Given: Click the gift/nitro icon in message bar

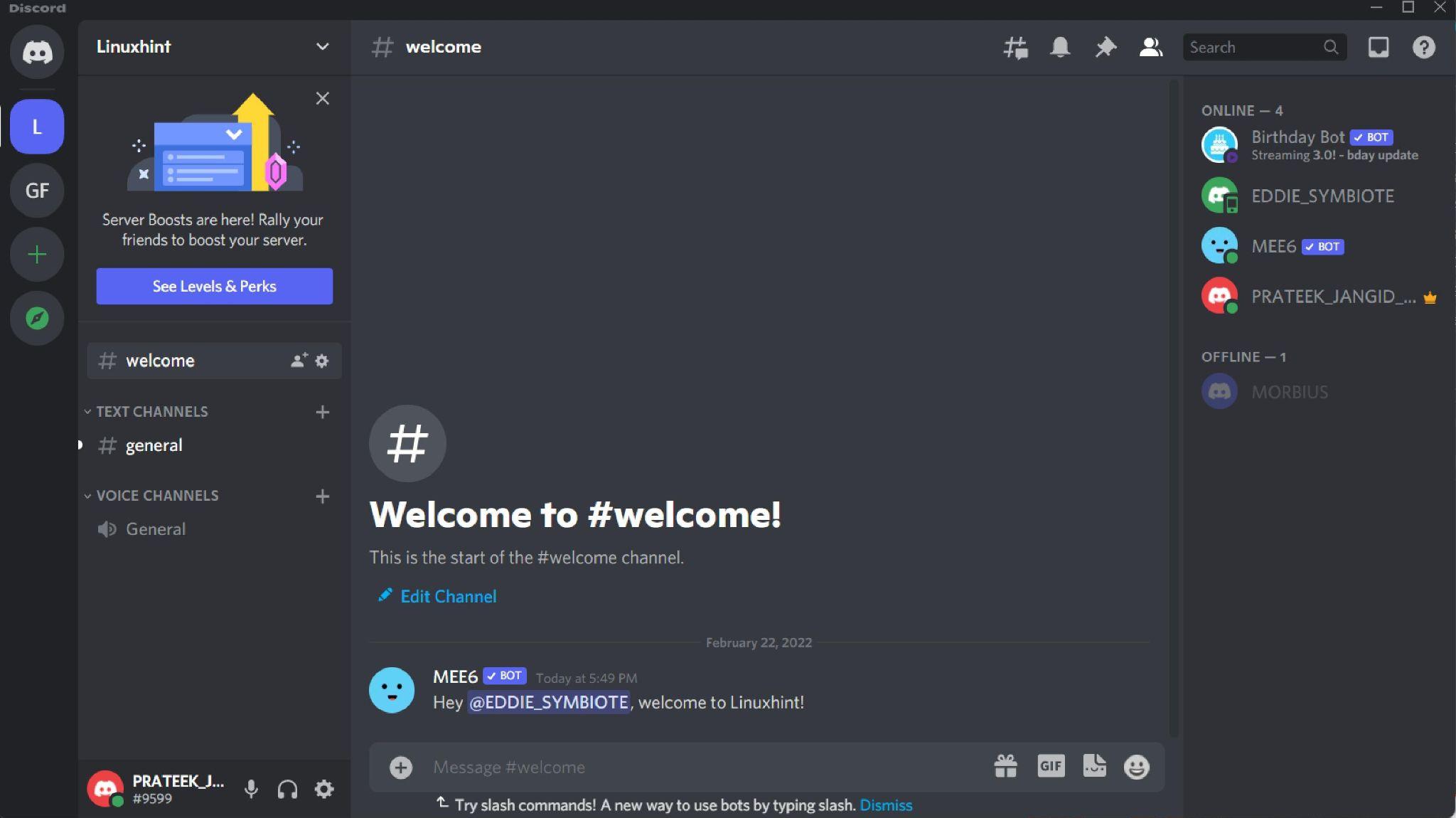Looking at the screenshot, I should (1007, 766).
